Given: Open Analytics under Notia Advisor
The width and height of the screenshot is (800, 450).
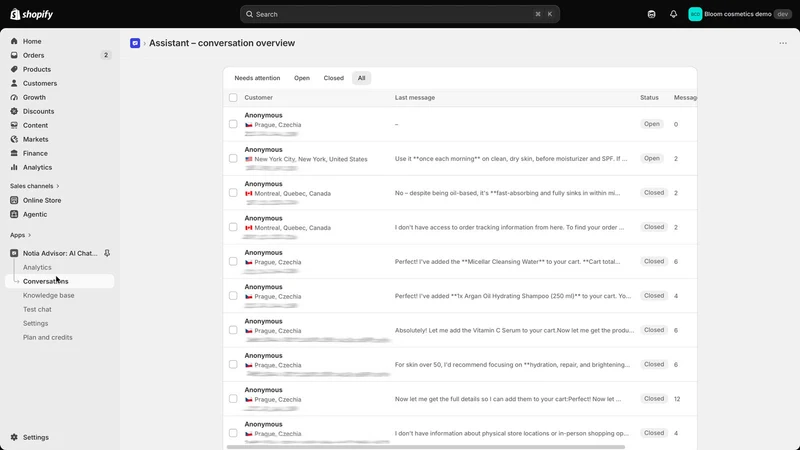Looking at the screenshot, I should click(37, 267).
